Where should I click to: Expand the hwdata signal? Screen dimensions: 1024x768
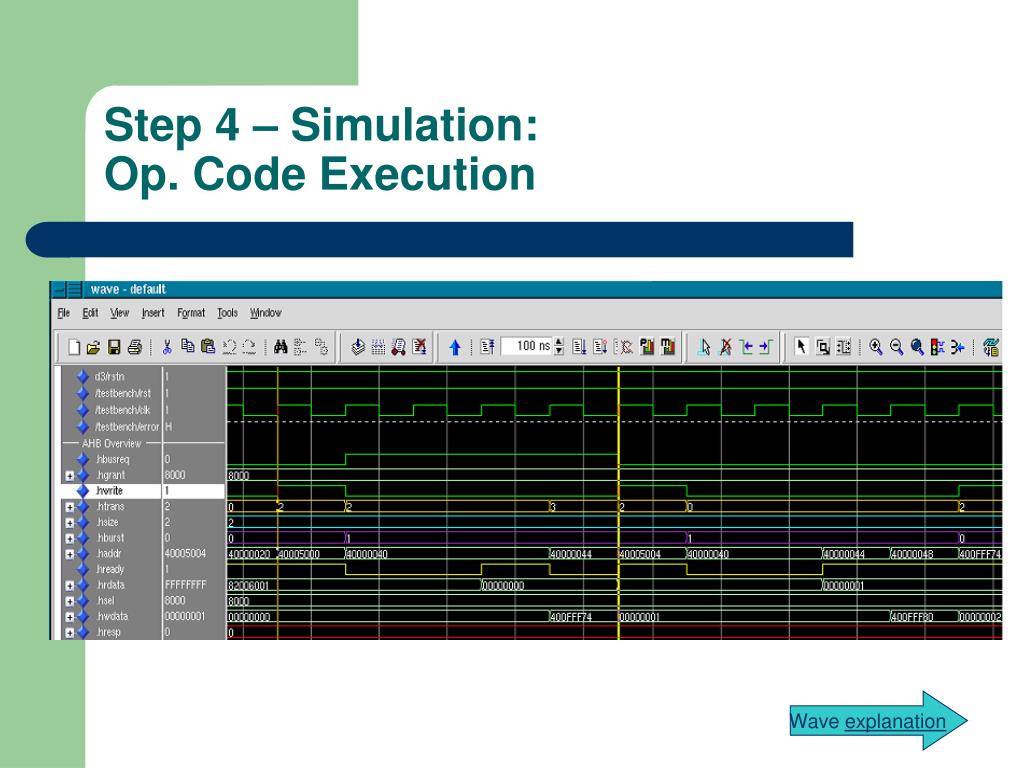70,616
